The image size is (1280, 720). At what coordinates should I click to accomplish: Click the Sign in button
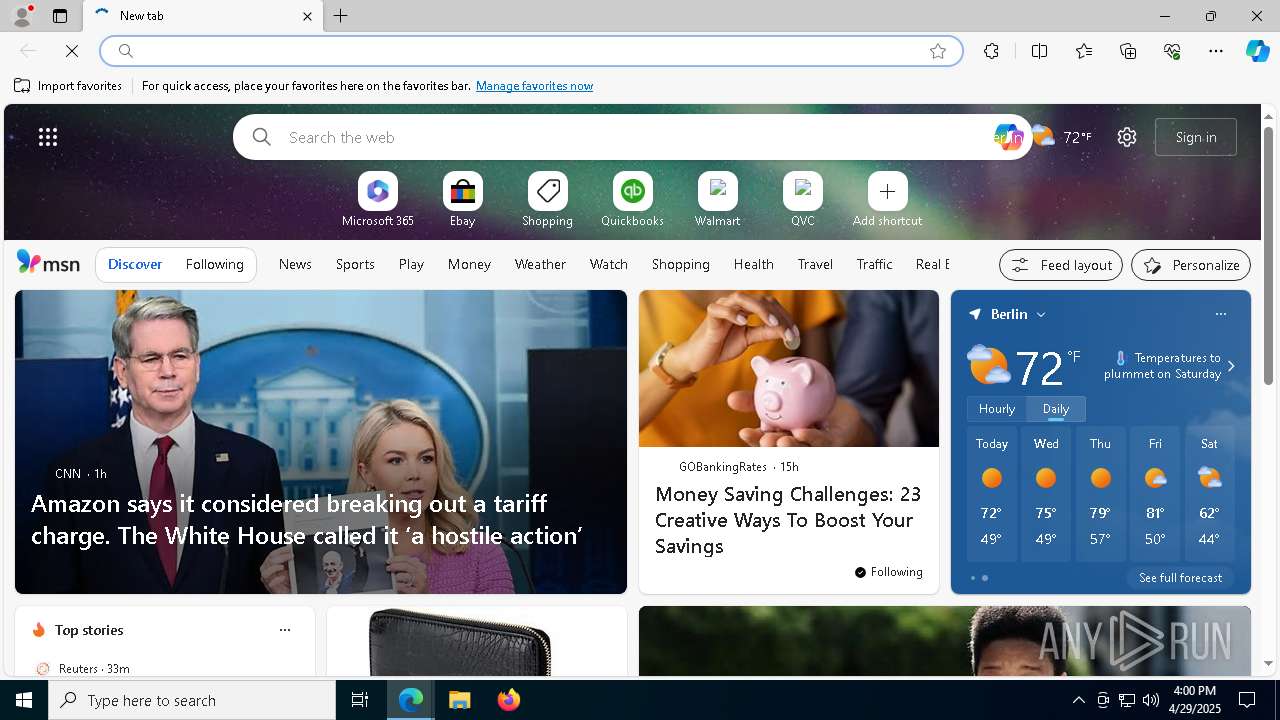1196,137
